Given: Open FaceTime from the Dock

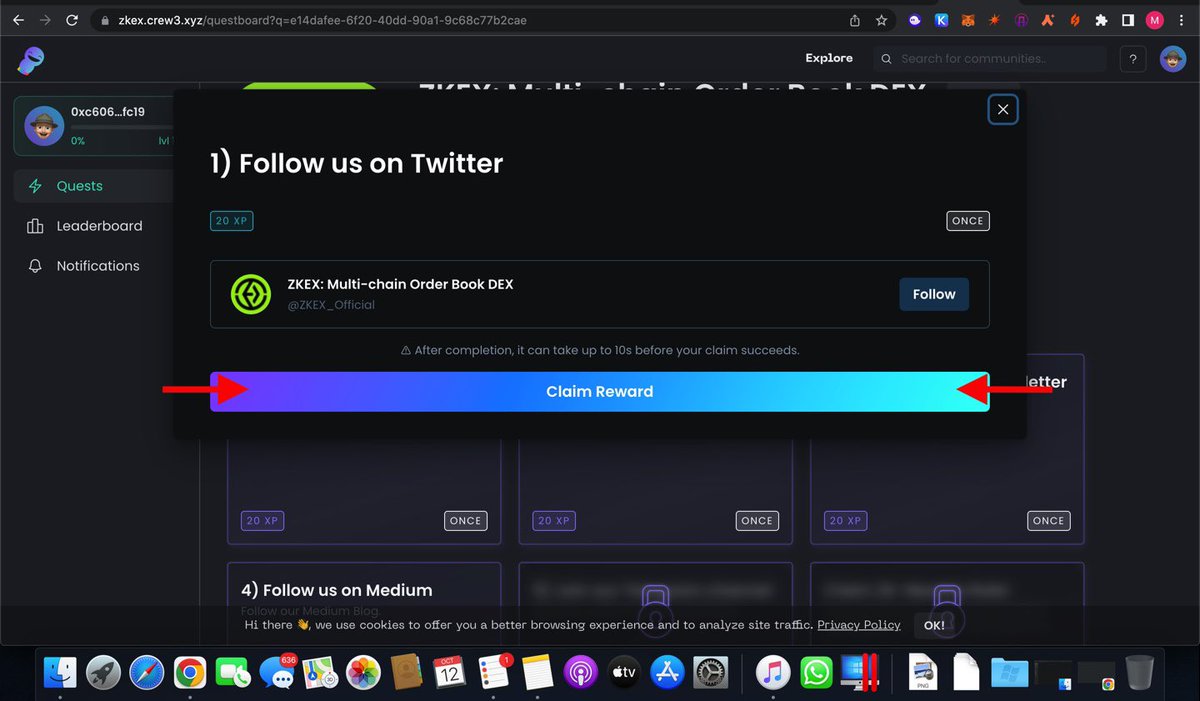Looking at the screenshot, I should pos(233,672).
